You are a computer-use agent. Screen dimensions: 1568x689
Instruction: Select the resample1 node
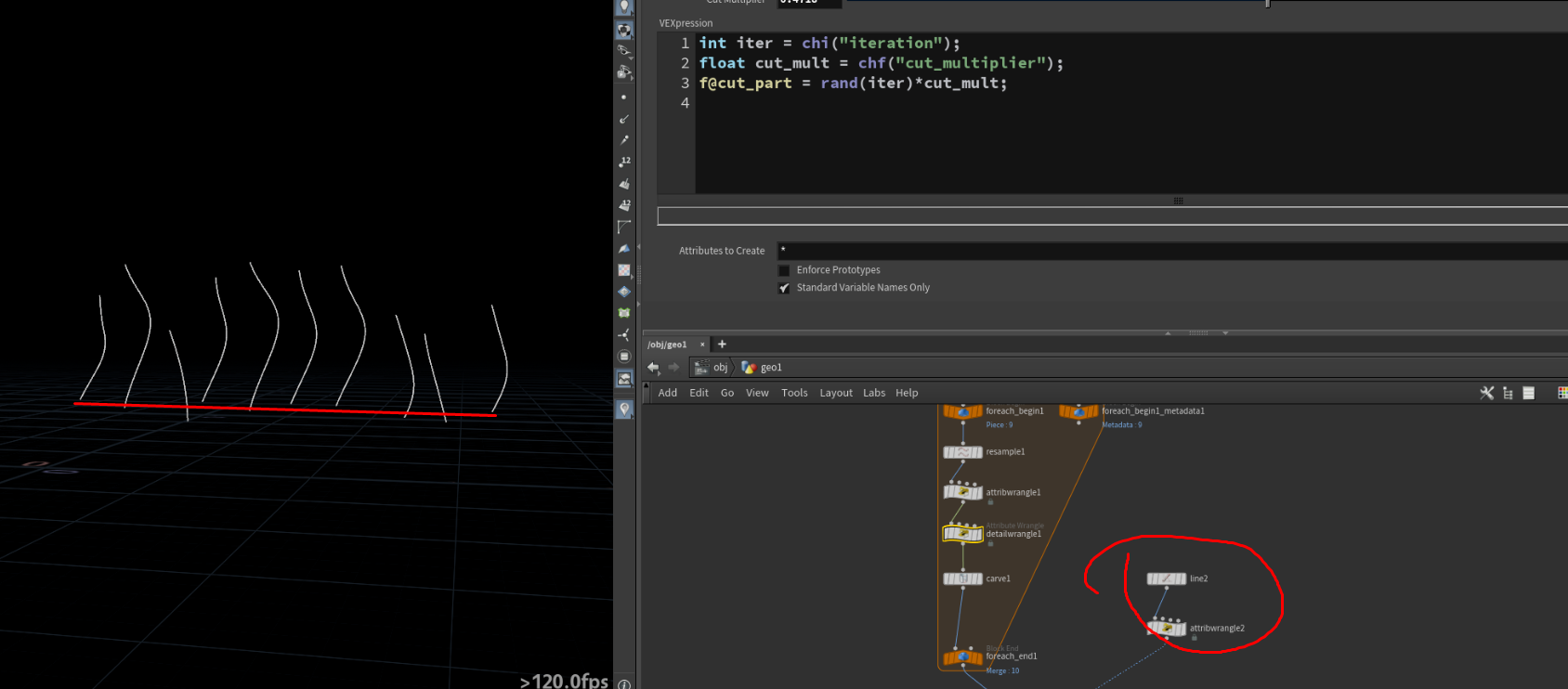point(963,452)
